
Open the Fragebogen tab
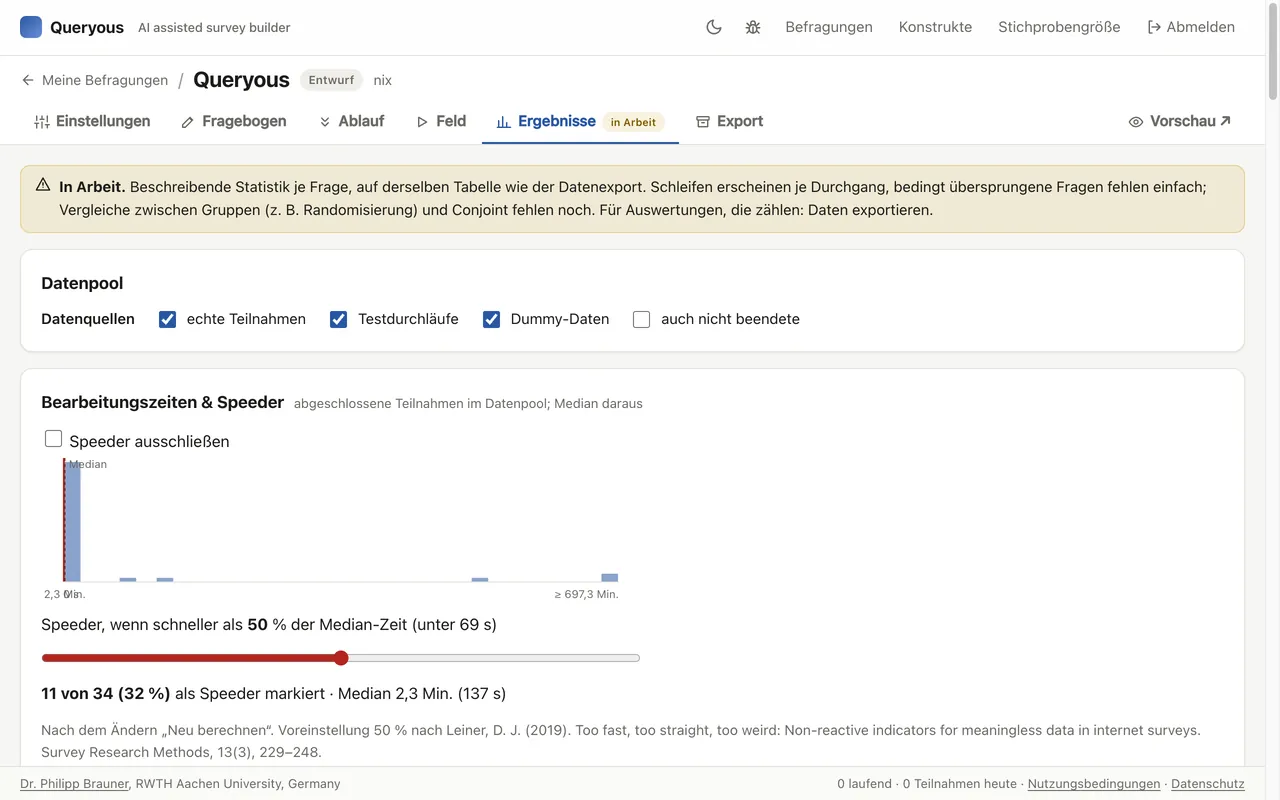click(x=234, y=121)
